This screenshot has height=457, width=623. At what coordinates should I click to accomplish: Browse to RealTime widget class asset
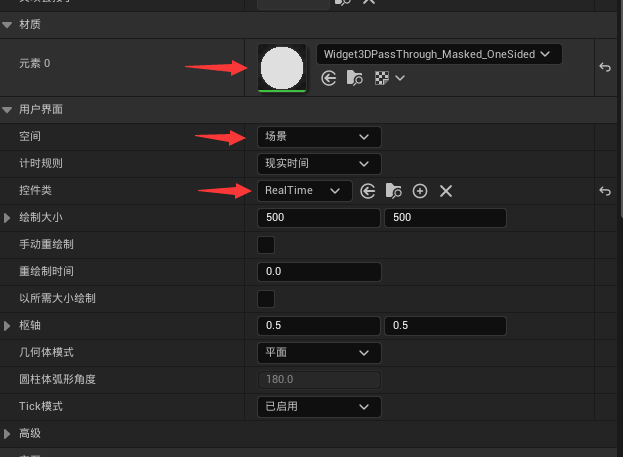point(393,191)
